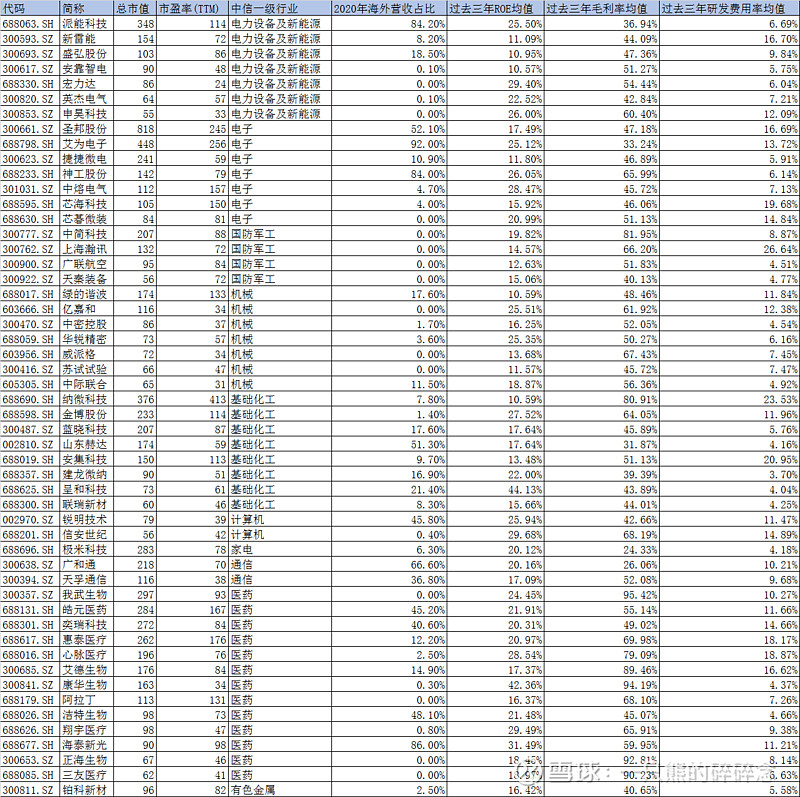Select stock code 605305.SH

point(28,384)
